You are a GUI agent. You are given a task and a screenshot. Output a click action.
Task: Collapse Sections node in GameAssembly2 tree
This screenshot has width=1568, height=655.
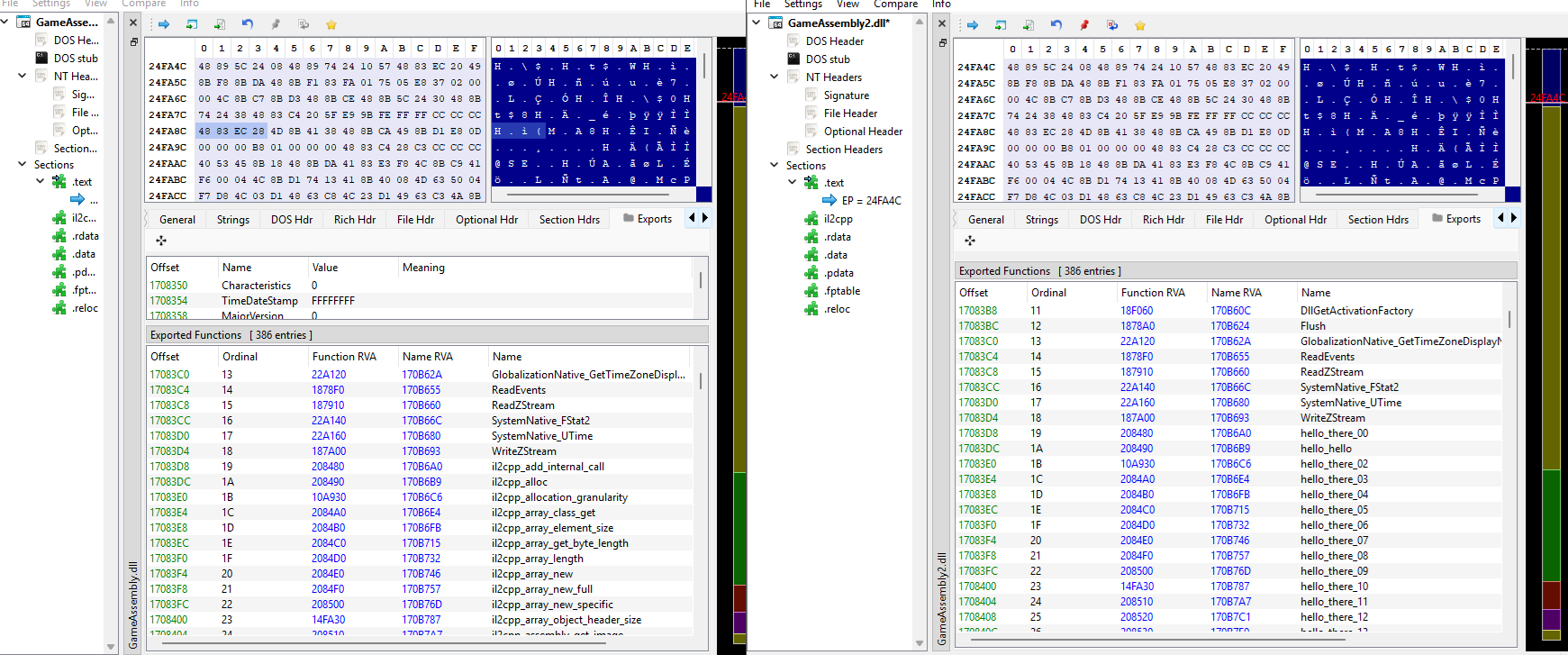tap(774, 165)
